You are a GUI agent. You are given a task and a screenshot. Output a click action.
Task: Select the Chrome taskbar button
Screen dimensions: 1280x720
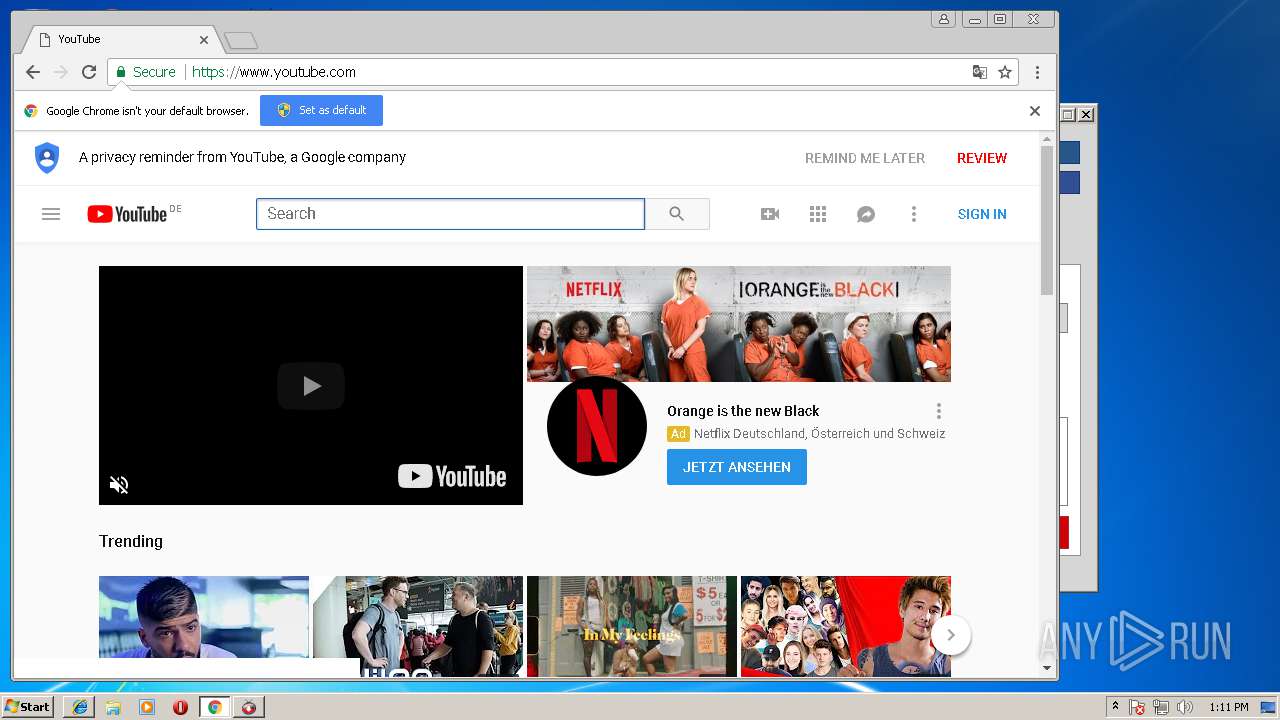coord(214,707)
